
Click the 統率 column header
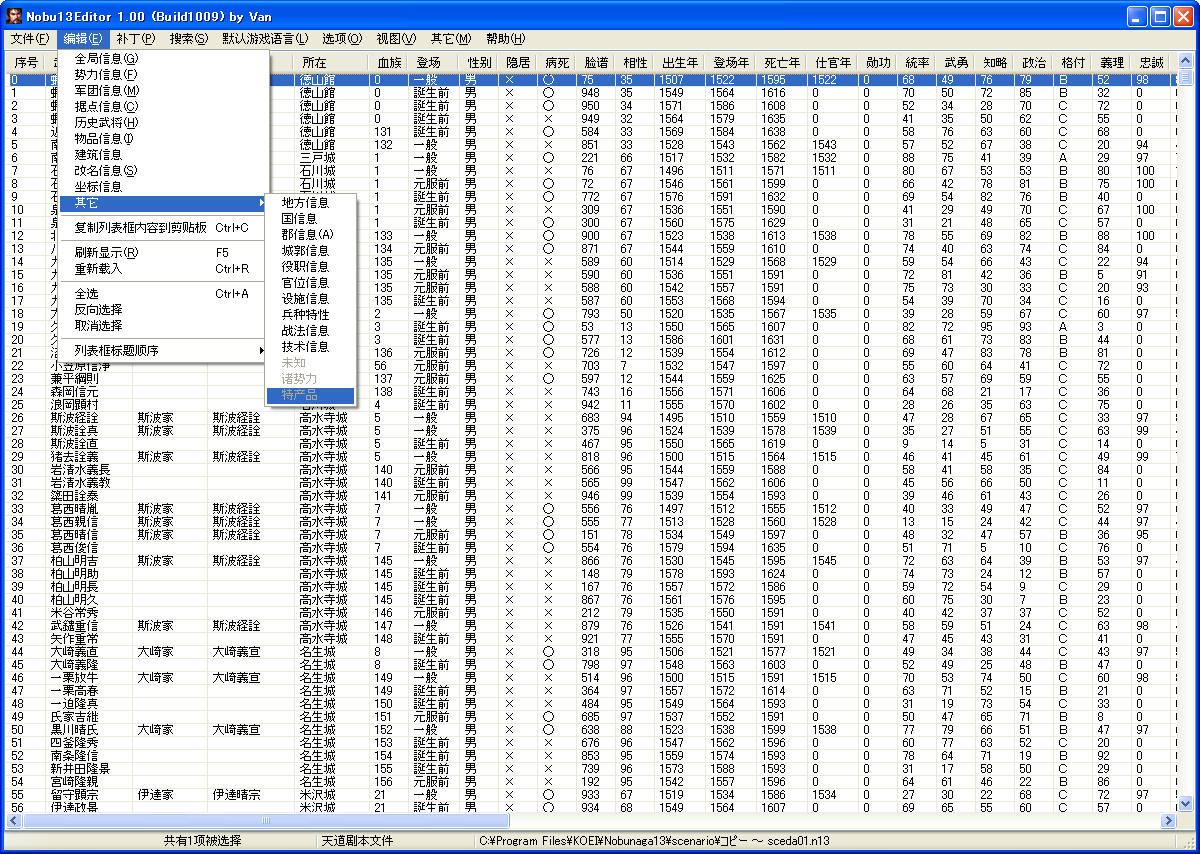[917, 63]
